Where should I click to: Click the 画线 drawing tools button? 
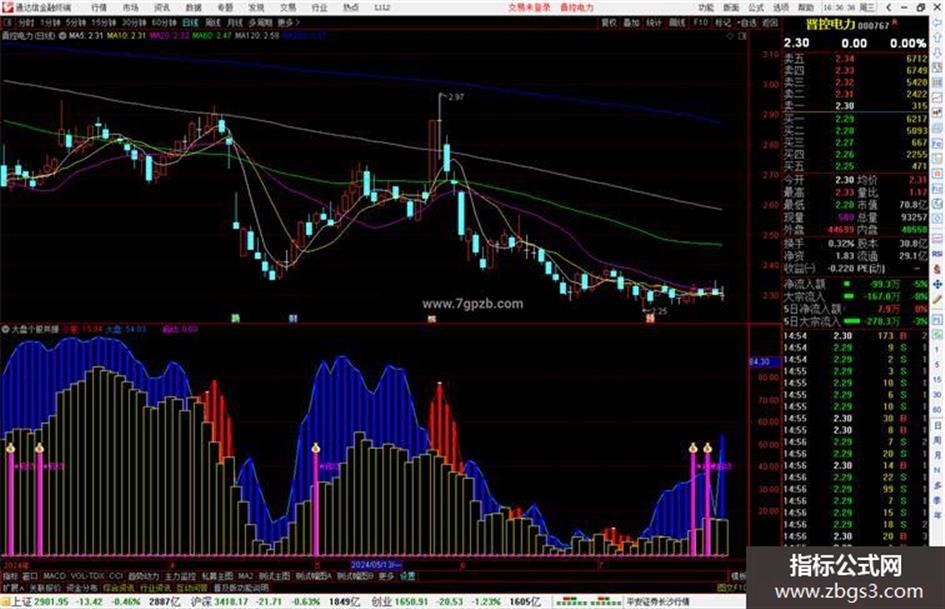coord(677,22)
